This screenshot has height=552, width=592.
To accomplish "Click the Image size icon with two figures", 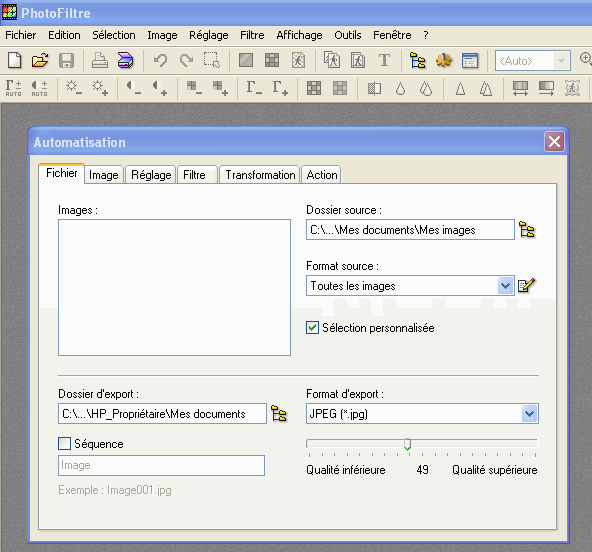I will (x=332, y=60).
